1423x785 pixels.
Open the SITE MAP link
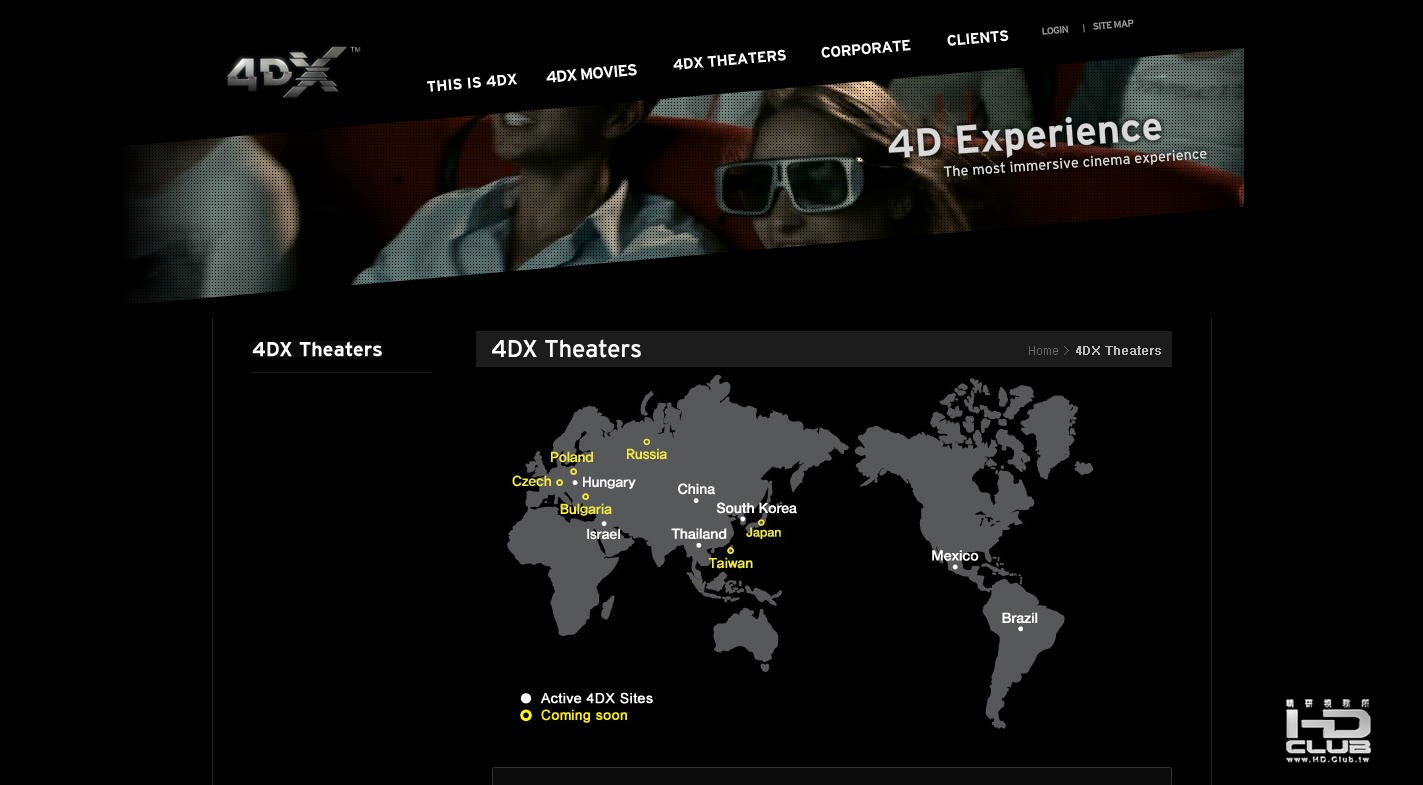1113,25
